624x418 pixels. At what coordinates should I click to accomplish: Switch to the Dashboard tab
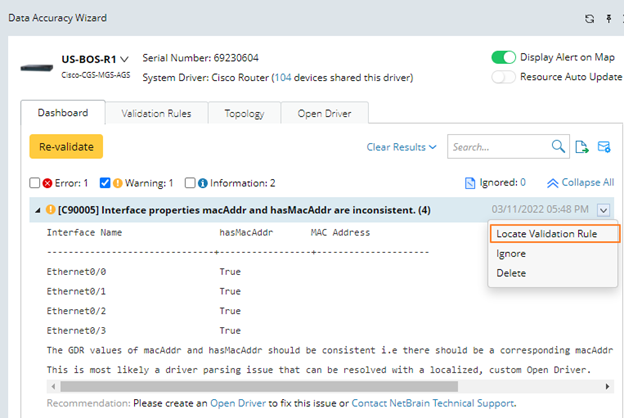[x=63, y=113]
